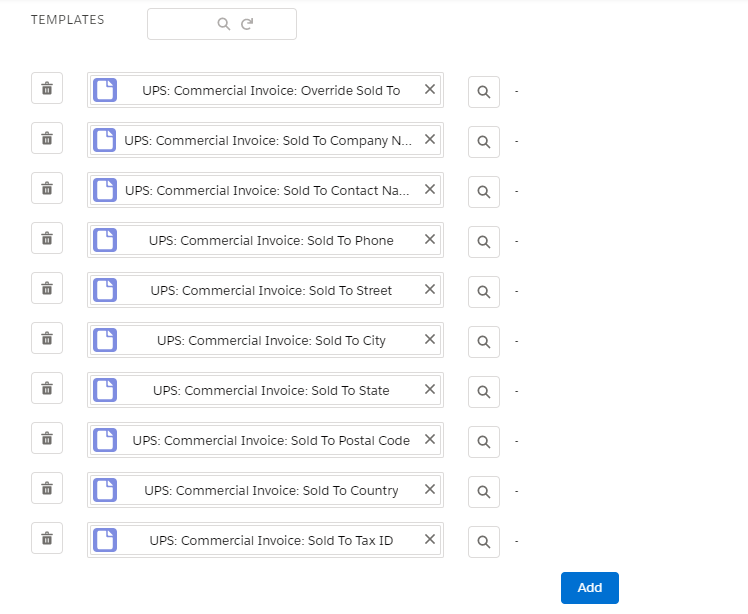Clear the Sold To City selection

tap(430, 339)
